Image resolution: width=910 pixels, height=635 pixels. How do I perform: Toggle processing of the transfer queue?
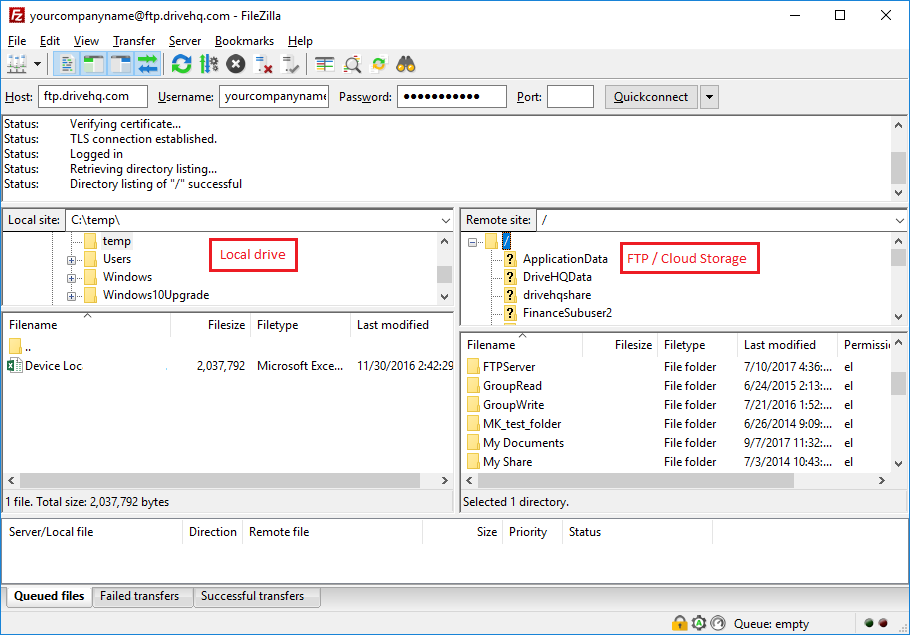pos(209,64)
